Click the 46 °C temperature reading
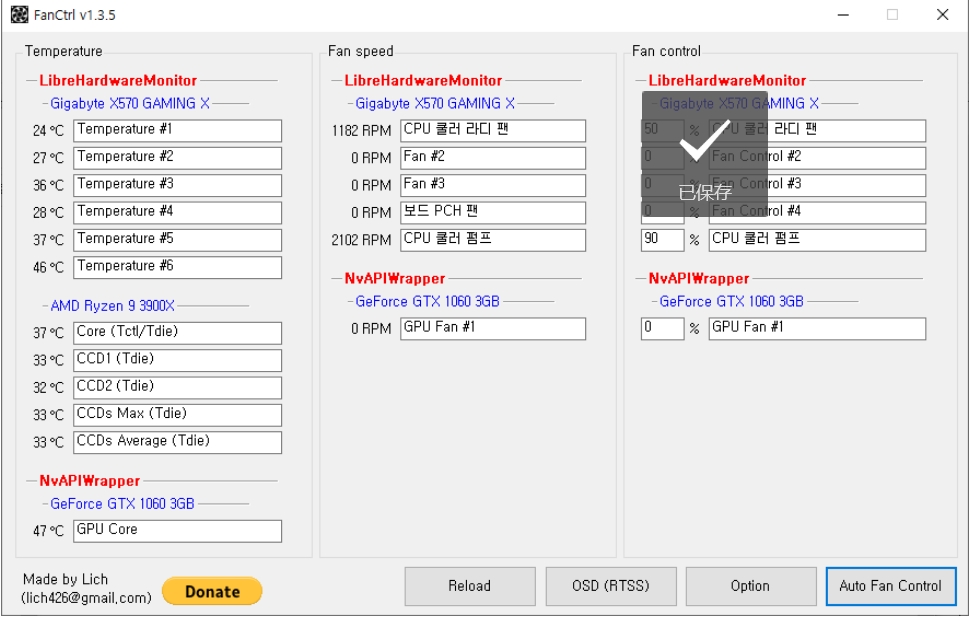 tap(48, 267)
